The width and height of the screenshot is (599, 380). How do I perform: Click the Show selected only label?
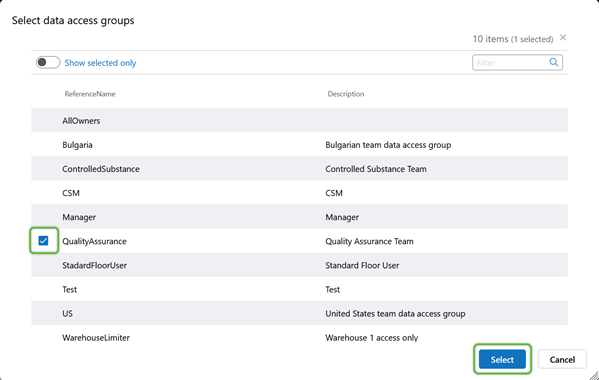pyautogui.click(x=100, y=63)
